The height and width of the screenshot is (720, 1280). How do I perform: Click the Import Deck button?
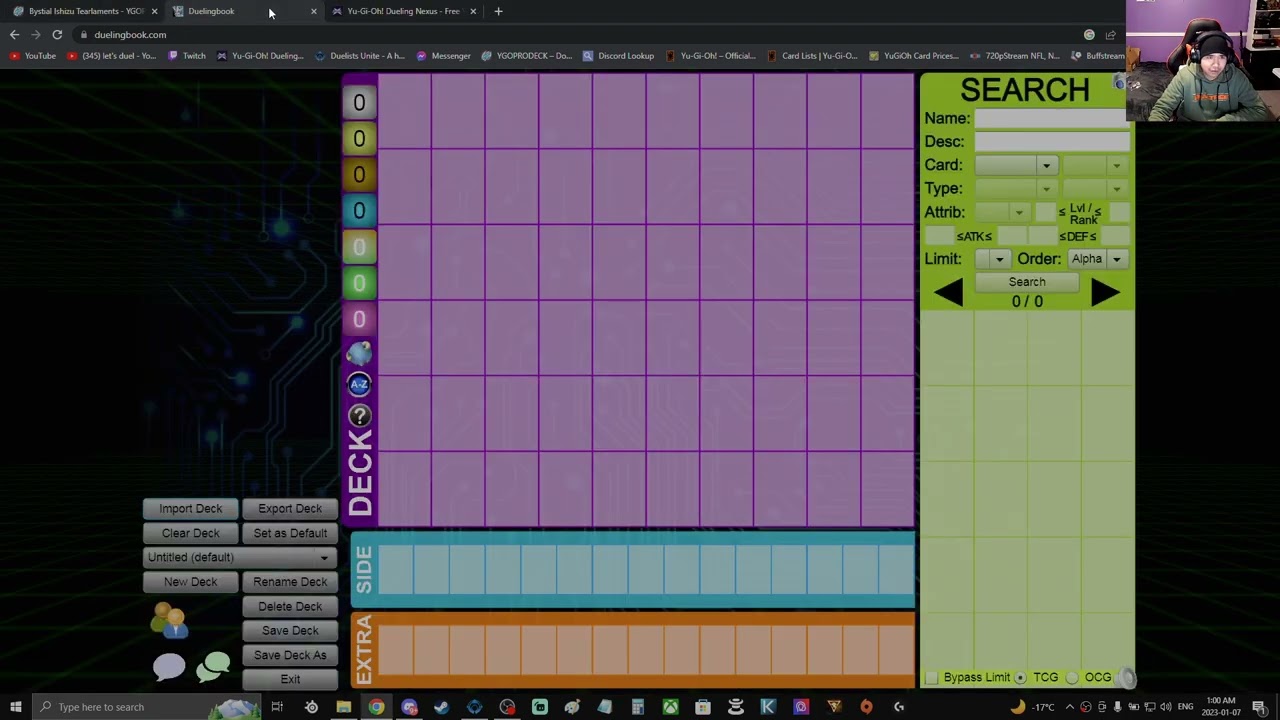[x=190, y=509]
